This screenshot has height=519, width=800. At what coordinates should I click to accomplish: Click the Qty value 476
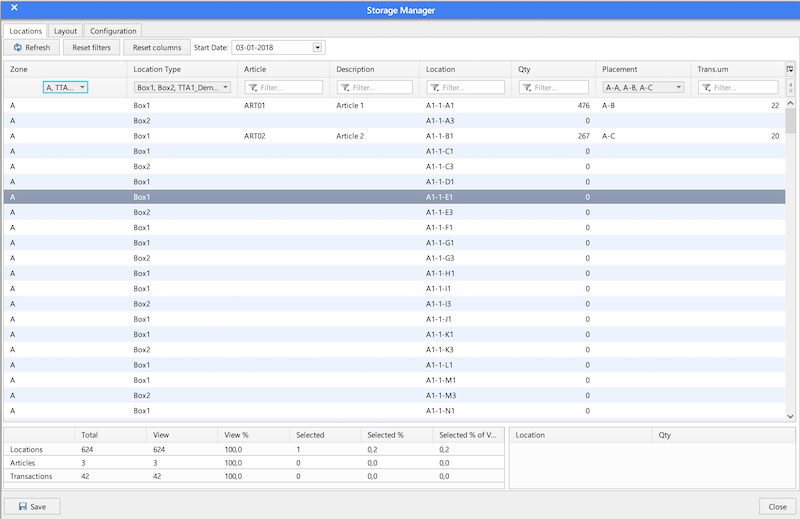click(584, 106)
